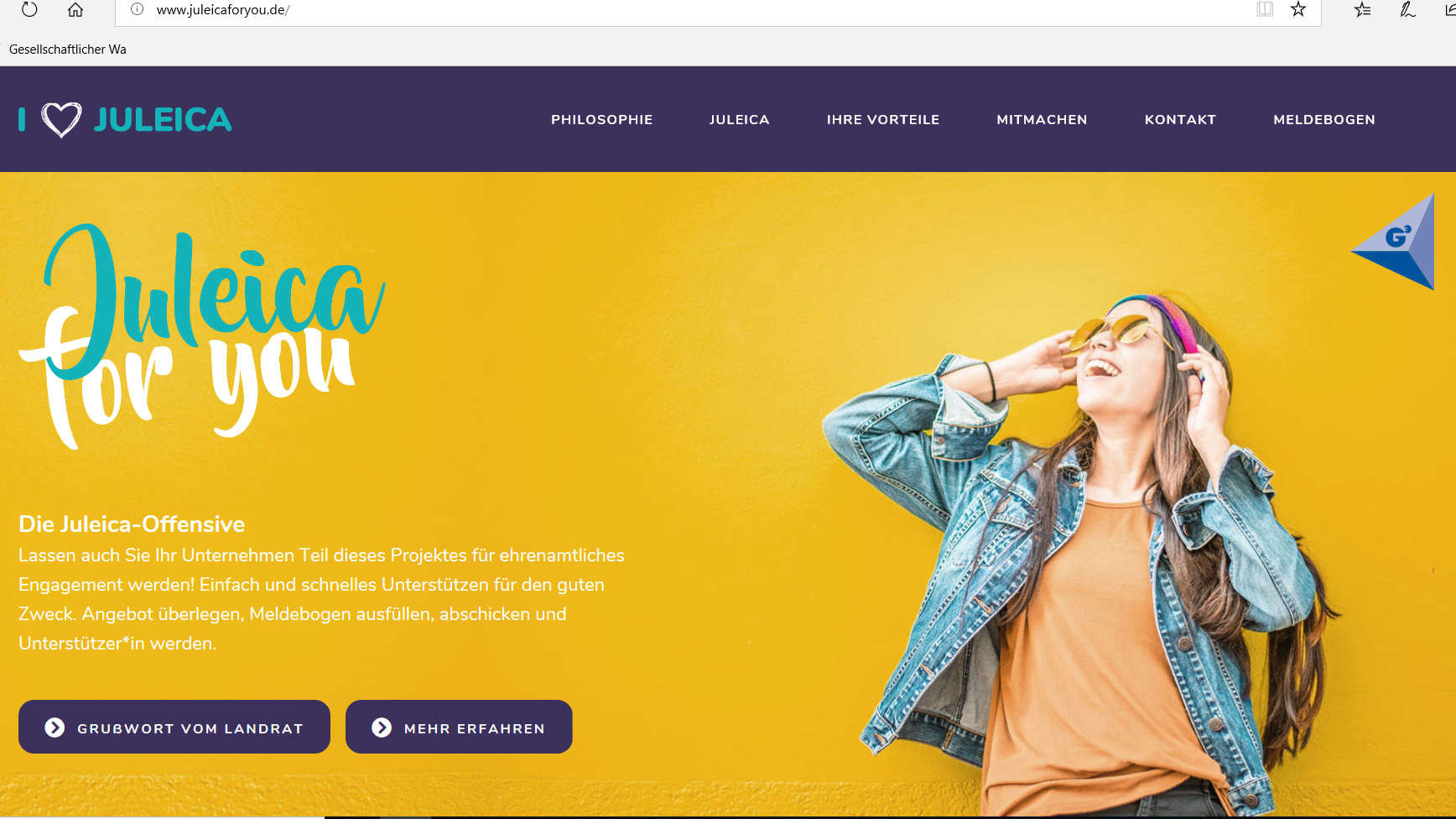The height and width of the screenshot is (819, 1456).
Task: Go to the Mitmachen section
Action: tap(1042, 119)
